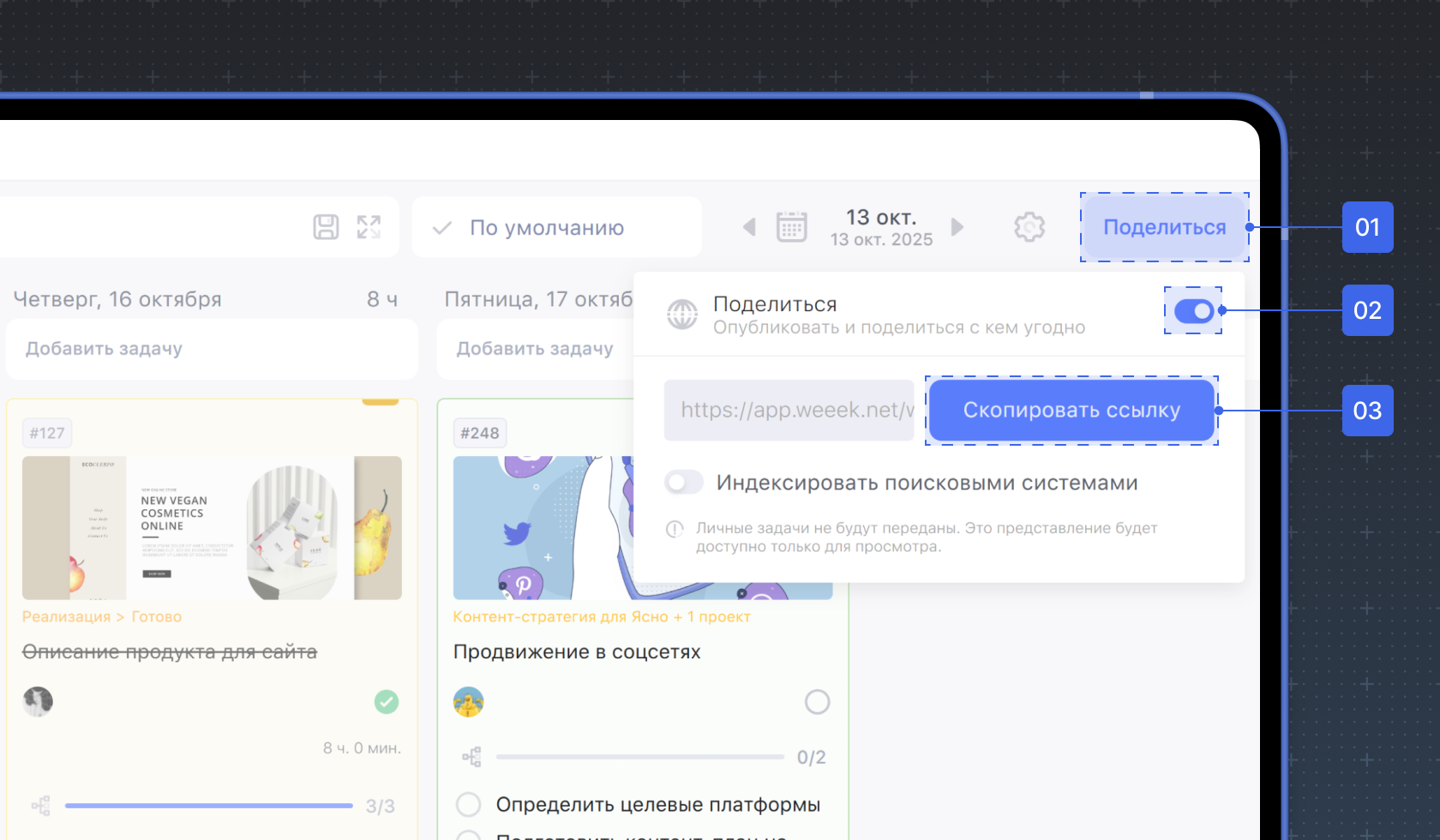The width and height of the screenshot is (1440, 840).
Task: Go to next date with right arrow
Action: (x=957, y=227)
